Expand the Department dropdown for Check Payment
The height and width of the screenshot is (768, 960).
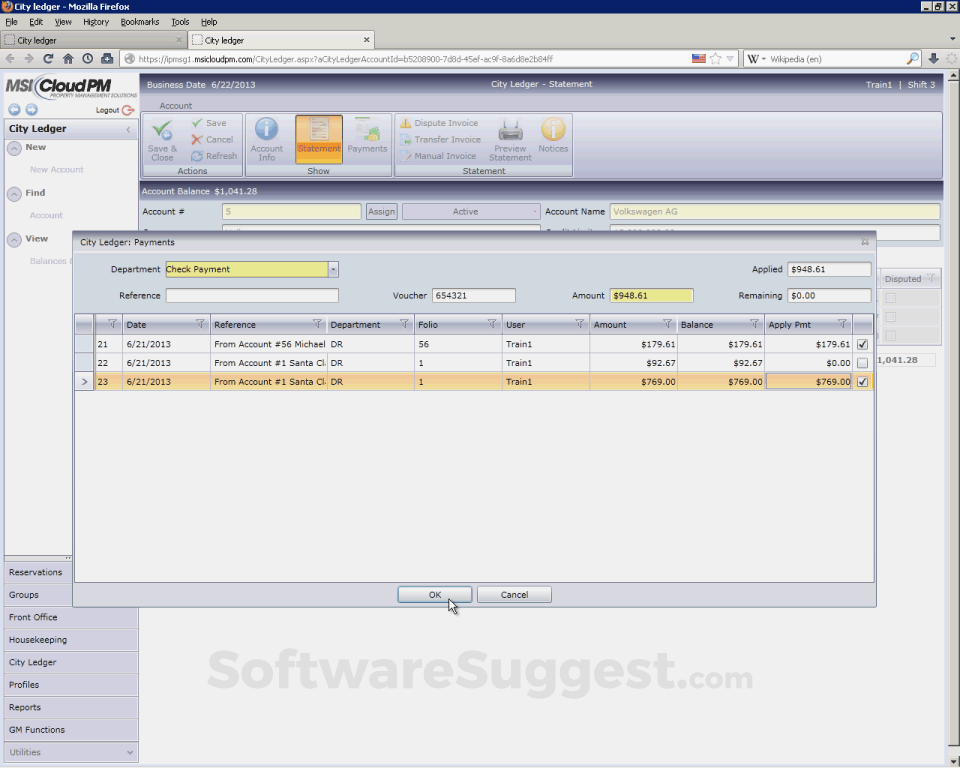click(333, 269)
